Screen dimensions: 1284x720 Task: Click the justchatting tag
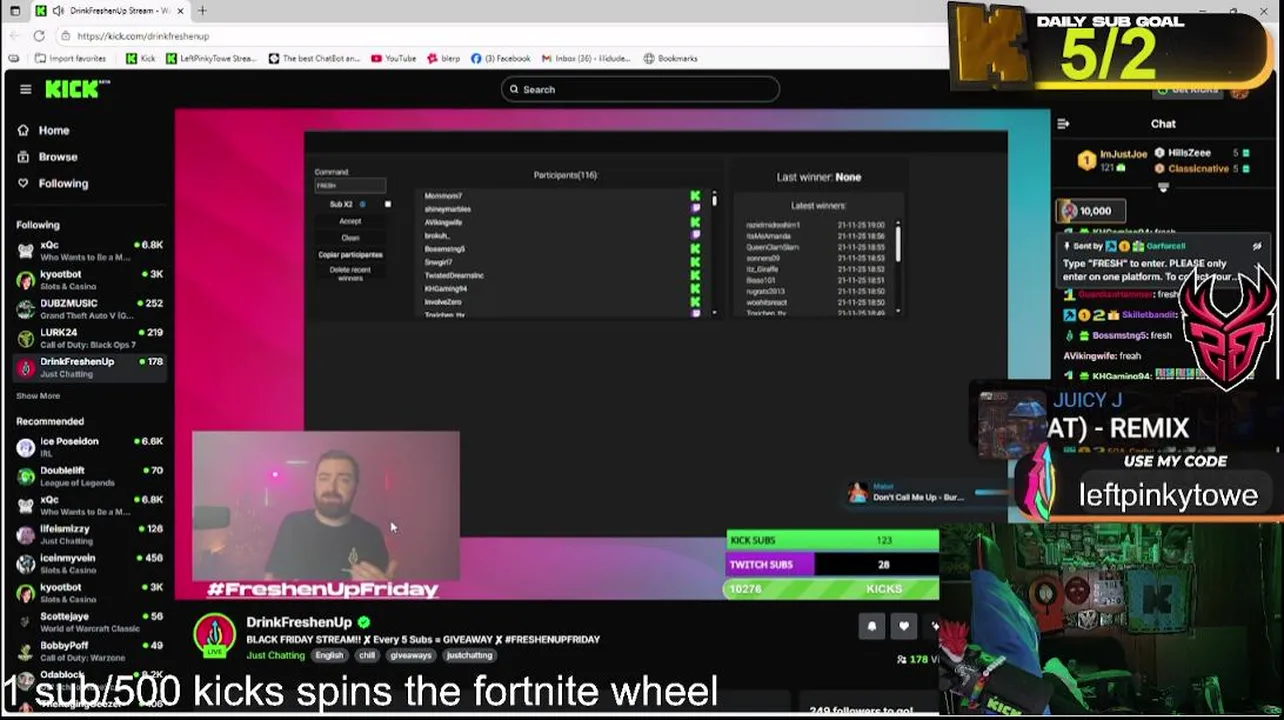tap(469, 656)
